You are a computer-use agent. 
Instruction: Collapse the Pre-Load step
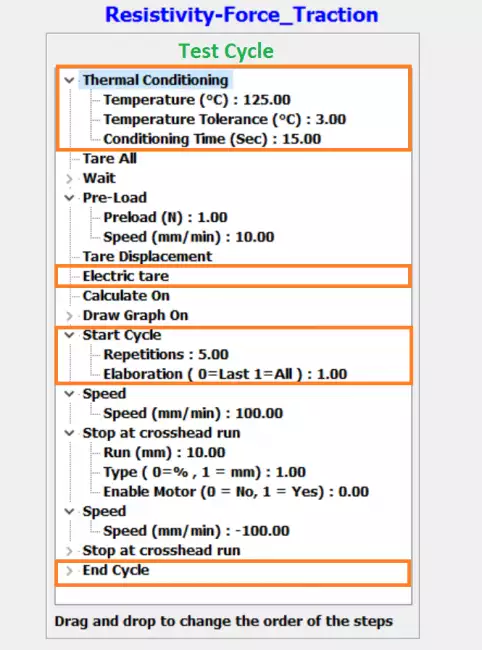pos(69,198)
